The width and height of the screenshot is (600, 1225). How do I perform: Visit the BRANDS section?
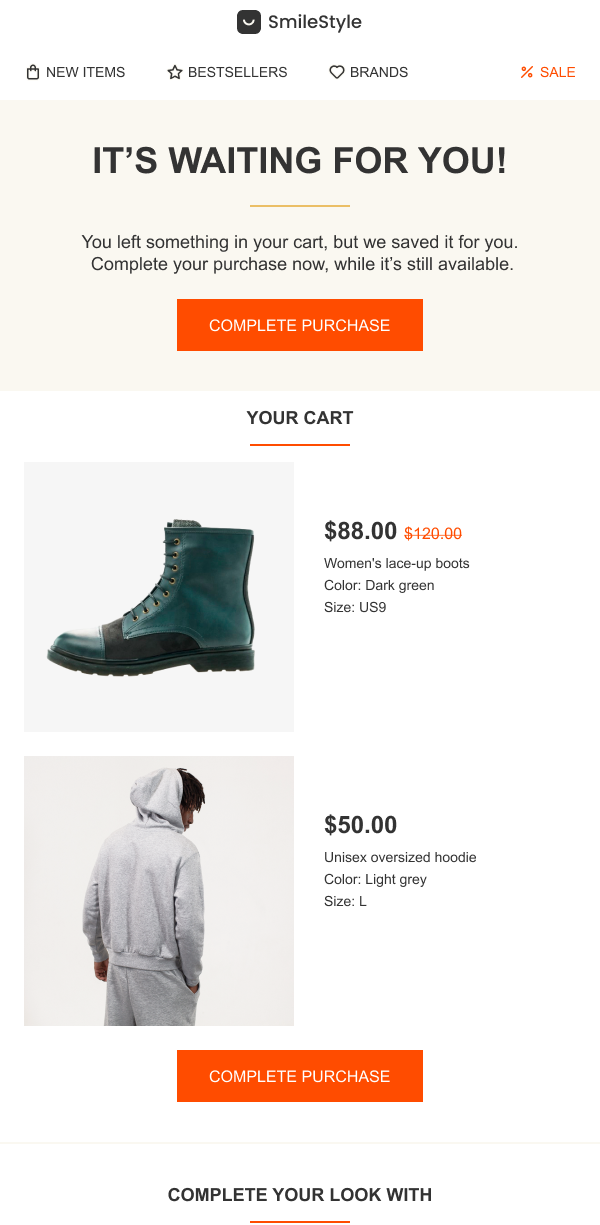click(x=380, y=71)
